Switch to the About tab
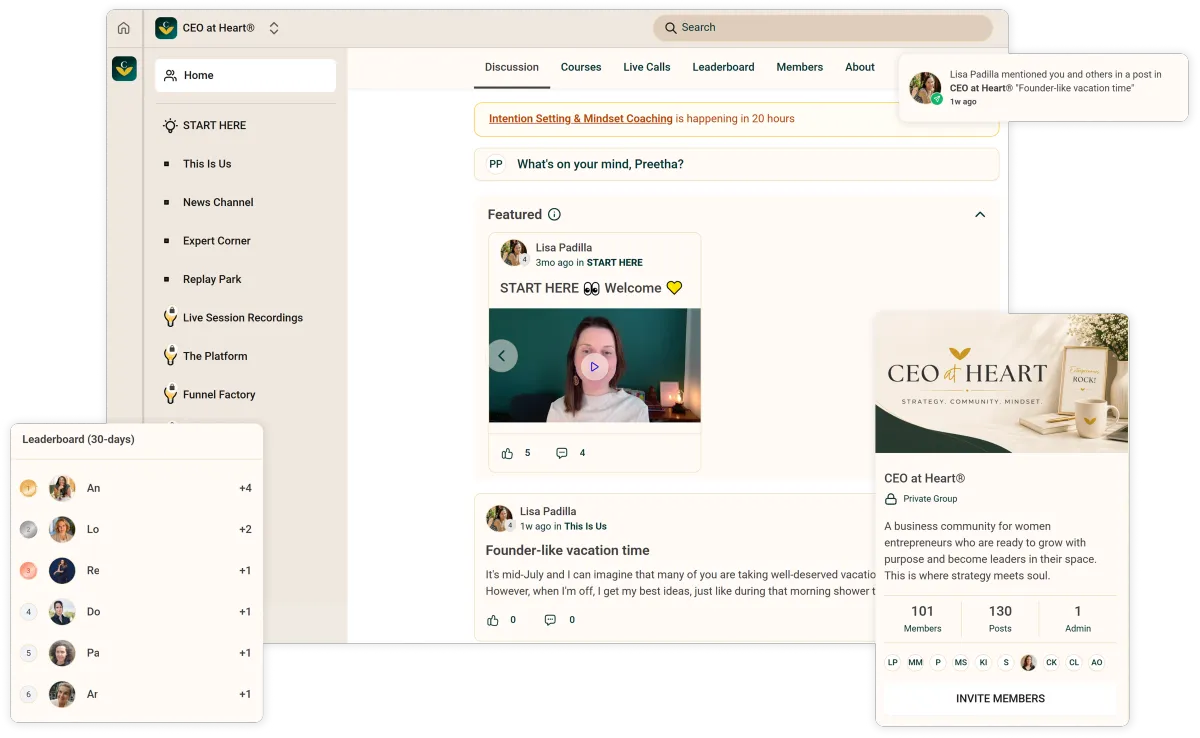This screenshot has width=1200, height=738. pos(860,67)
